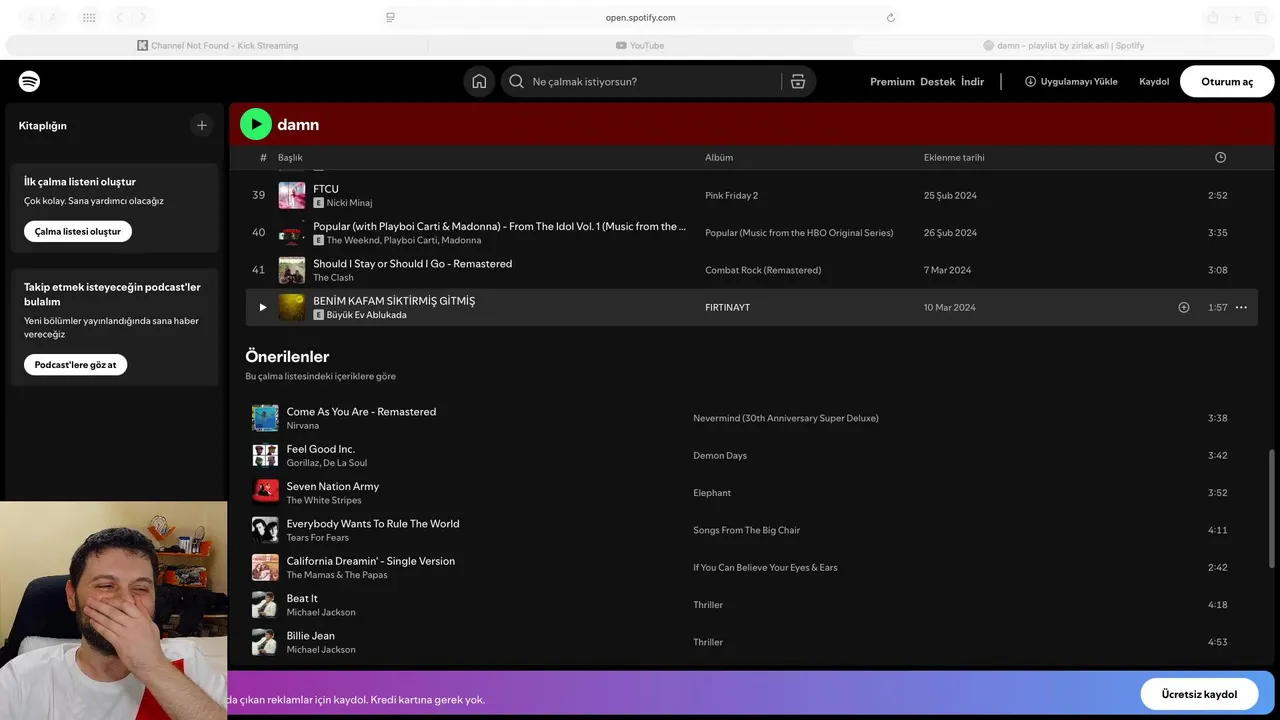Click Ücretsiz kaydol button

1199,694
